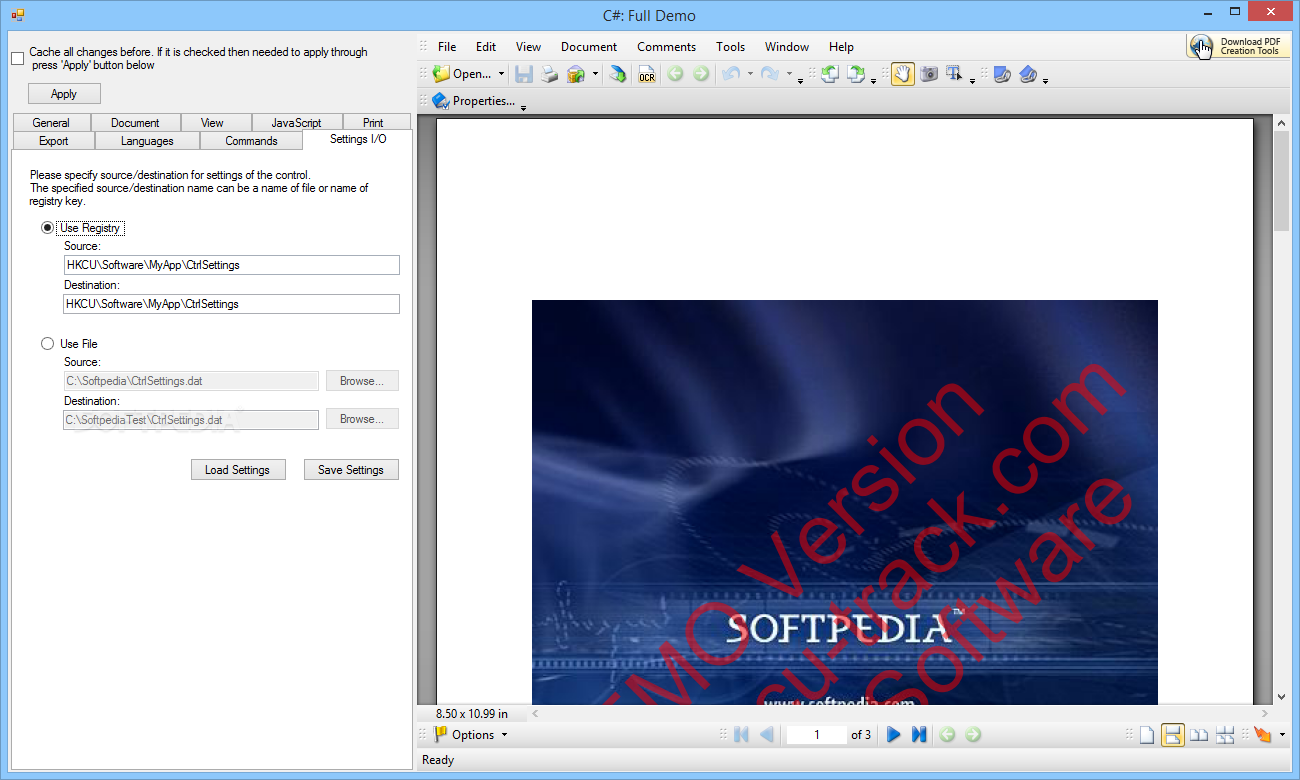Switch to the Export tab
The image size is (1300, 780).
(54, 141)
